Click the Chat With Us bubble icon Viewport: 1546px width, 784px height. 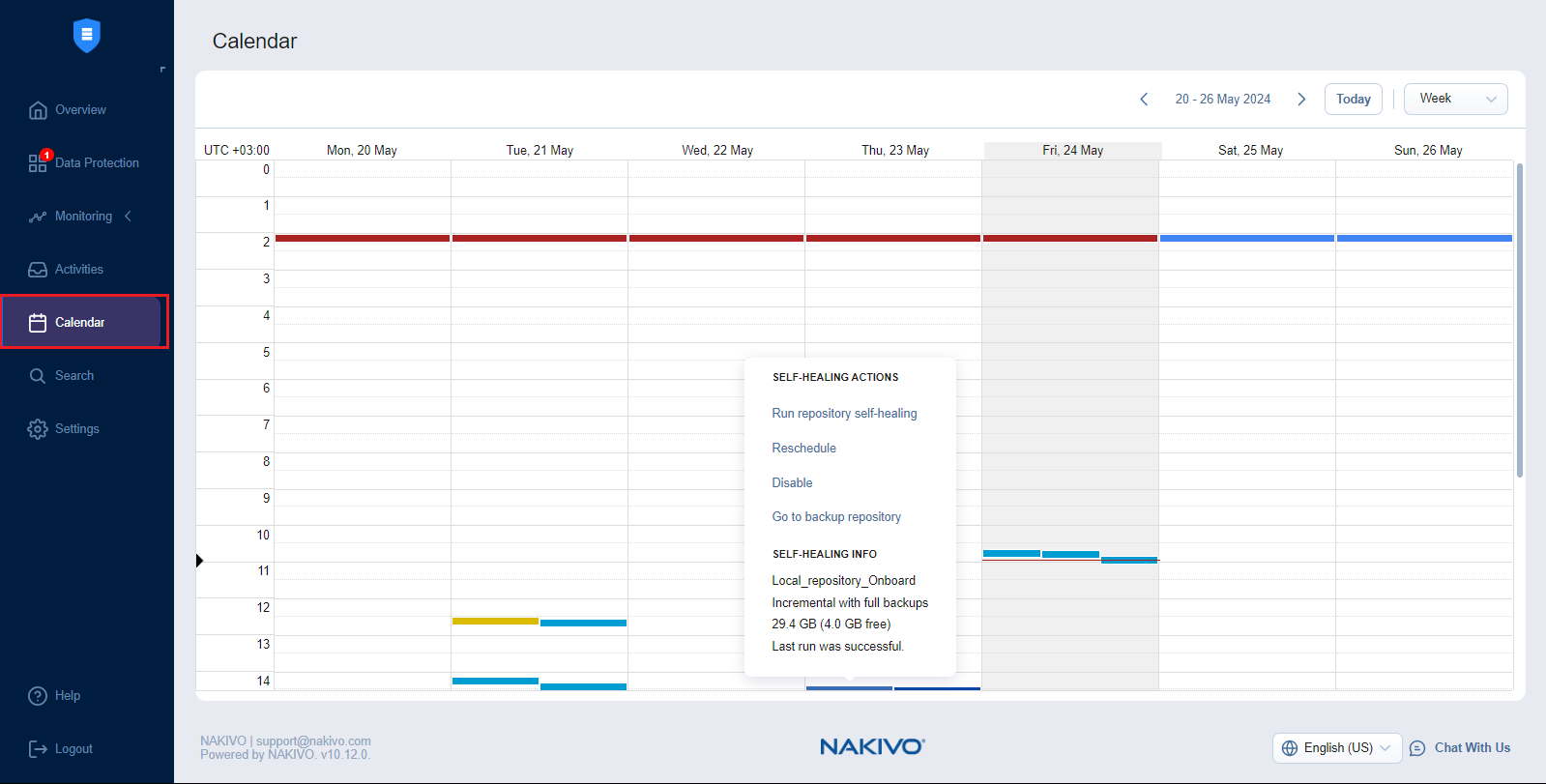point(1417,748)
